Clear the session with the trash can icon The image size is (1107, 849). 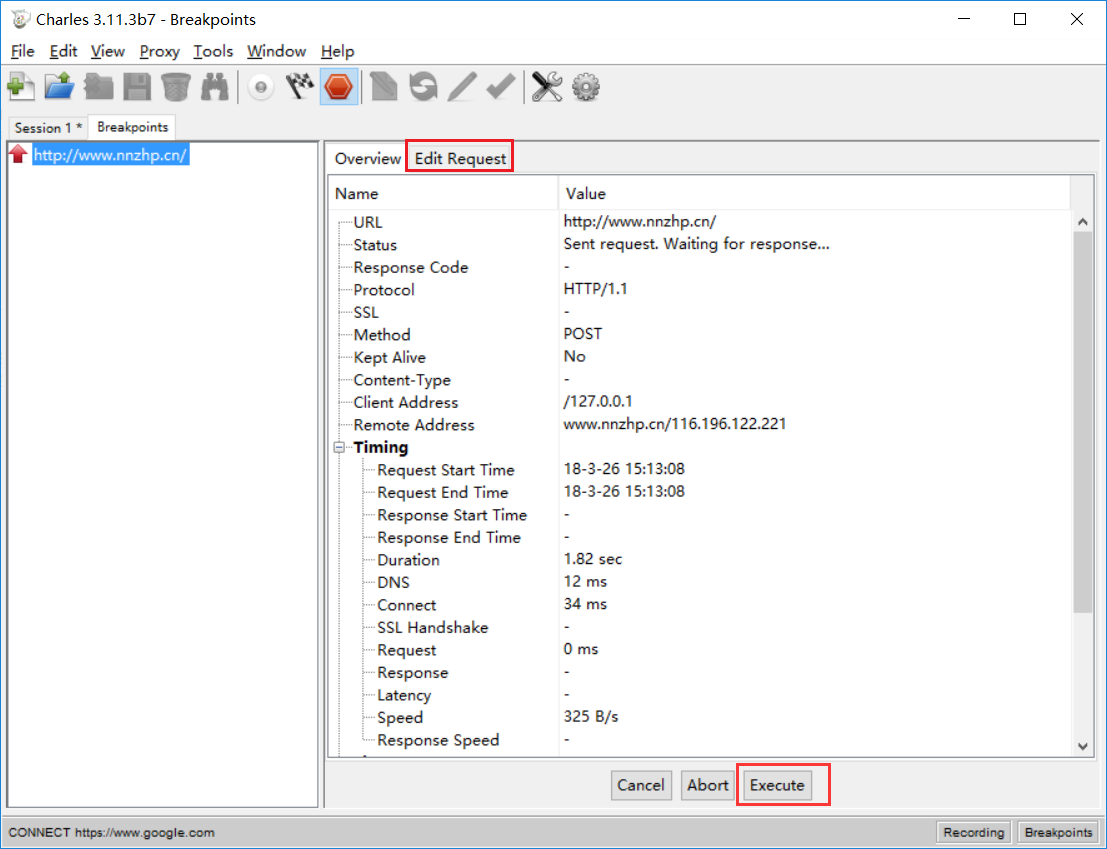point(176,87)
